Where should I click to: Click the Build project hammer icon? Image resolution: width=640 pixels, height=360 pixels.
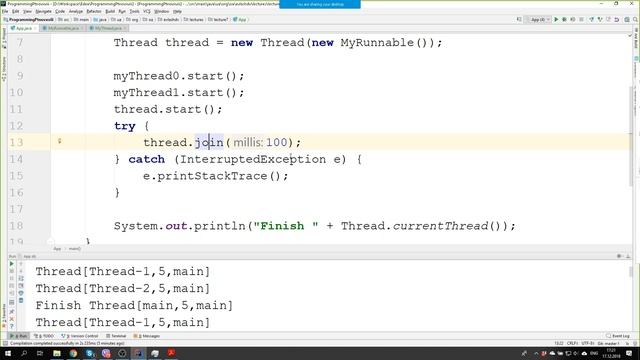(x=519, y=20)
